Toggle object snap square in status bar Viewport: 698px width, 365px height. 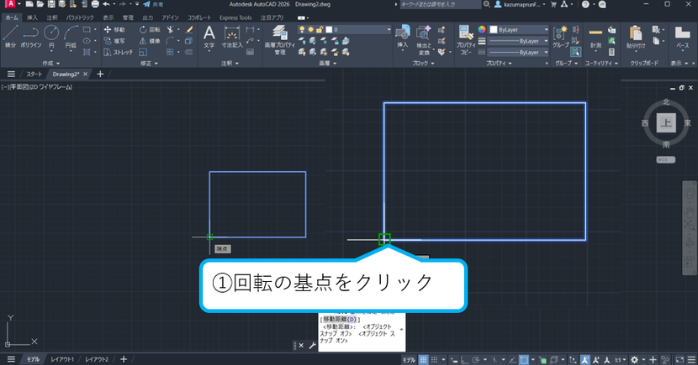[x=524, y=360]
